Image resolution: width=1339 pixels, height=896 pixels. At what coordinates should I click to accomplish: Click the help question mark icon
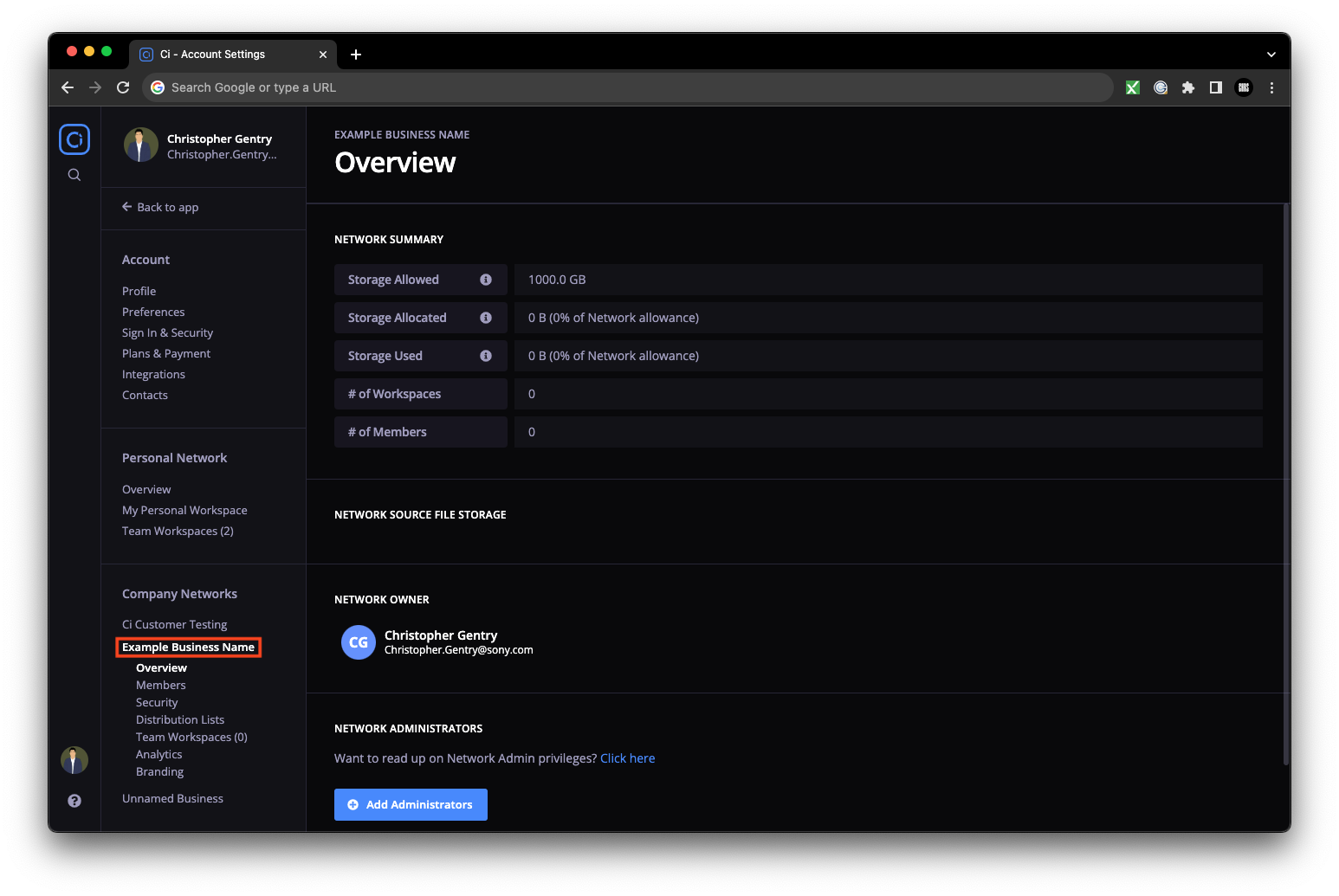point(74,801)
